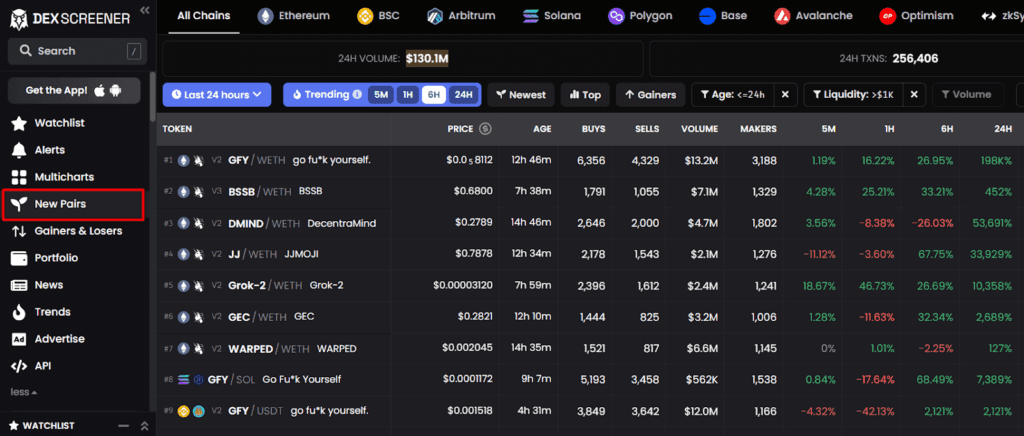Toggle price currency dollar icon
1024x436 pixels.
click(485, 129)
